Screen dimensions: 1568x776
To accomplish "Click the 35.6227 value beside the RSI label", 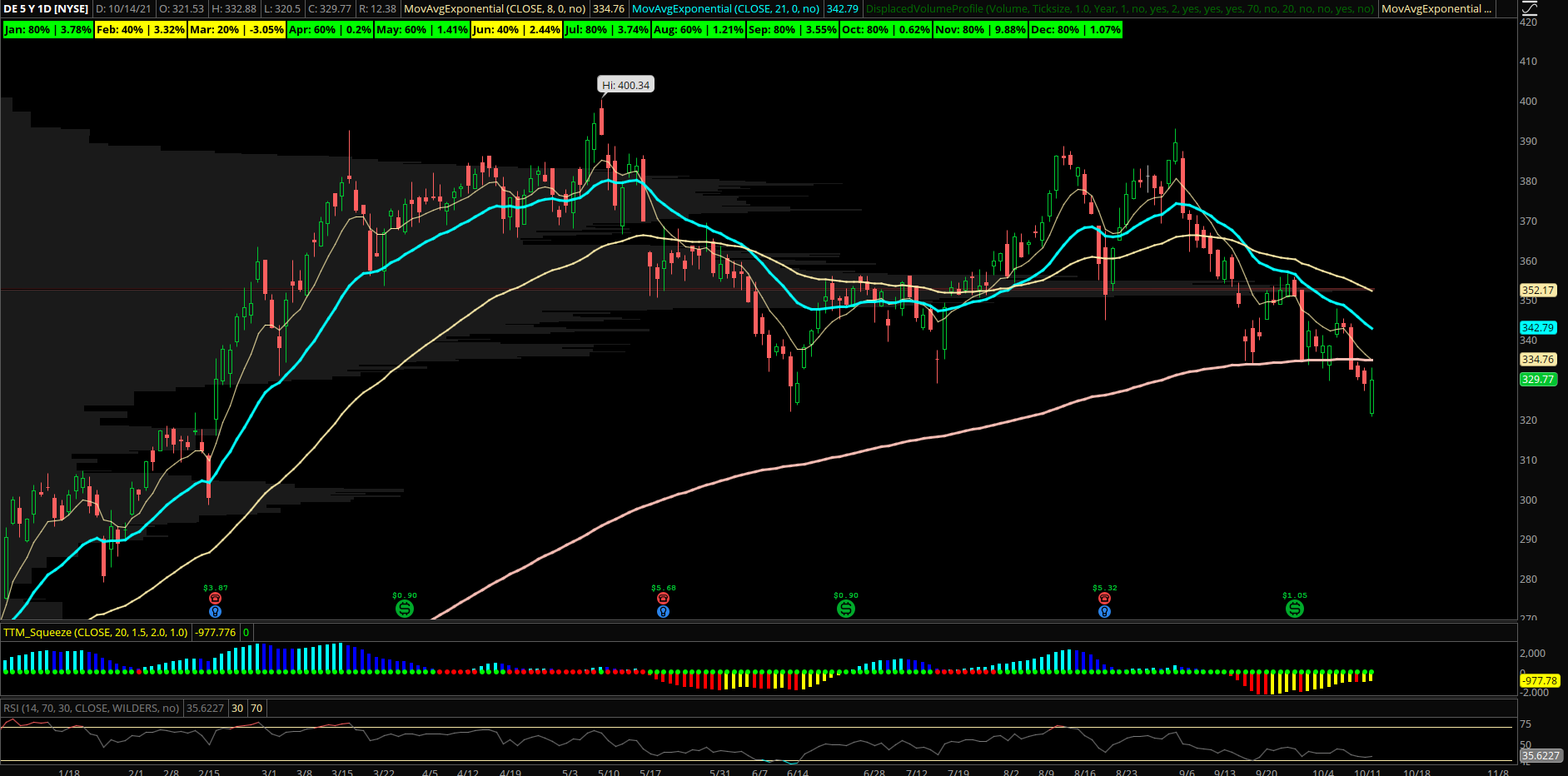I will click(205, 709).
